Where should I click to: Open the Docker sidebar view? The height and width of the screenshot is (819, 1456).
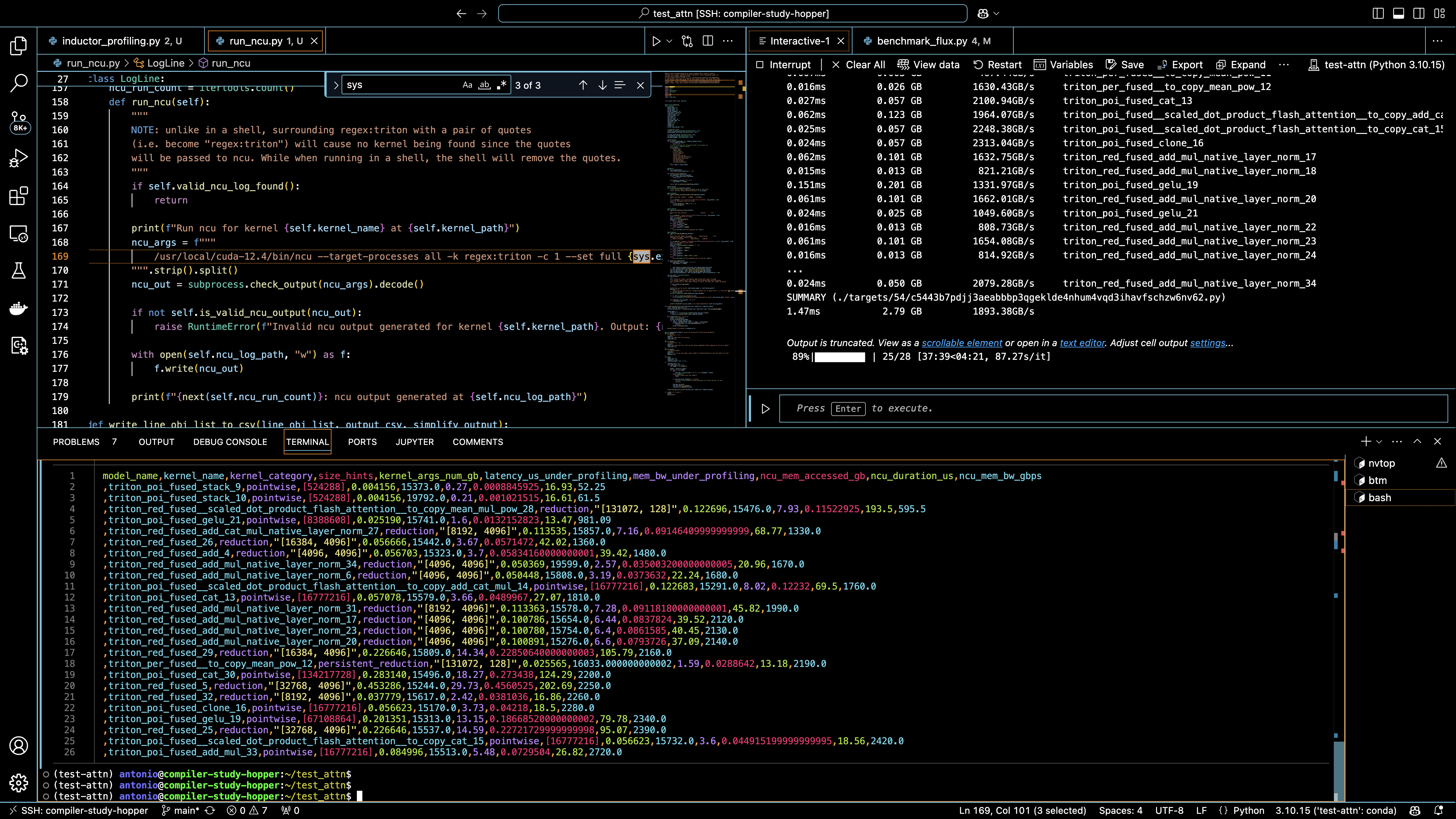click(19, 308)
